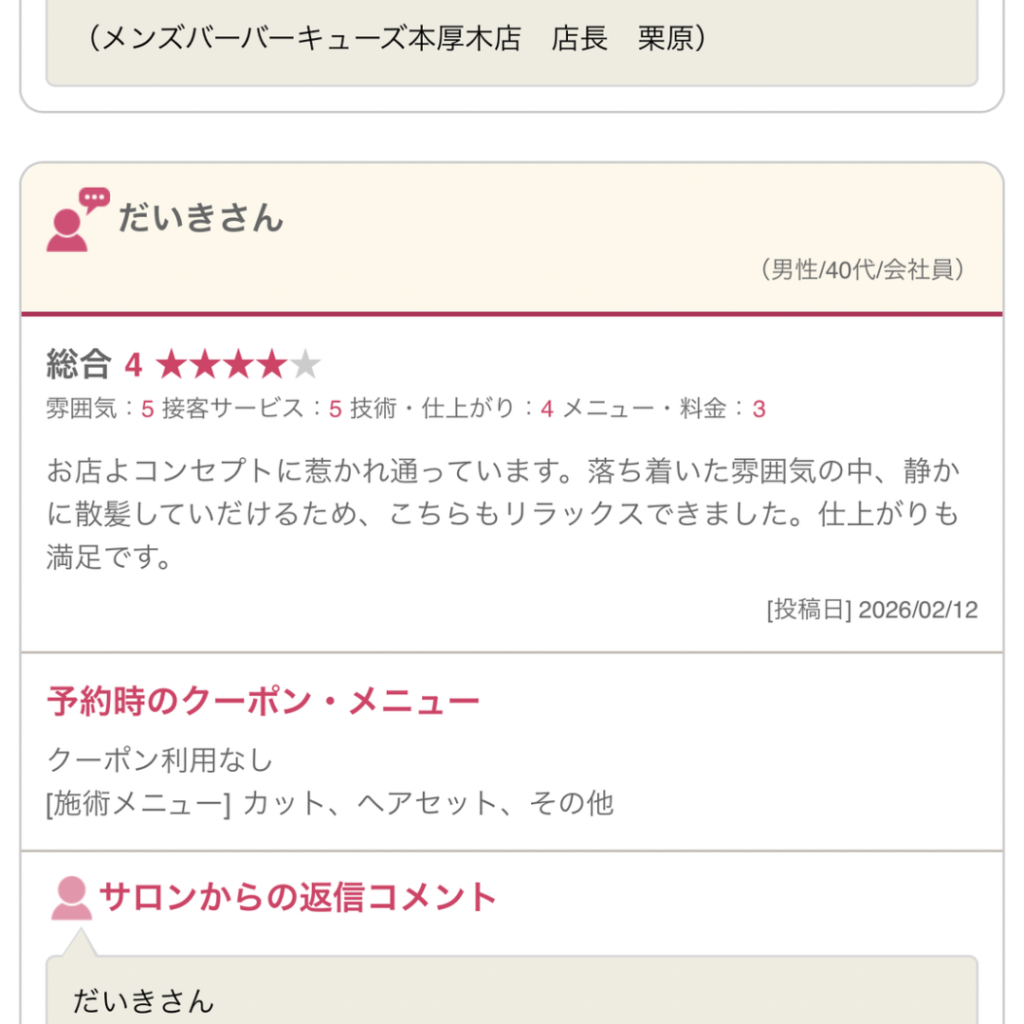Click the 投稿日 2026/02/12 post date
This screenshot has height=1024, width=1024.
(872, 610)
